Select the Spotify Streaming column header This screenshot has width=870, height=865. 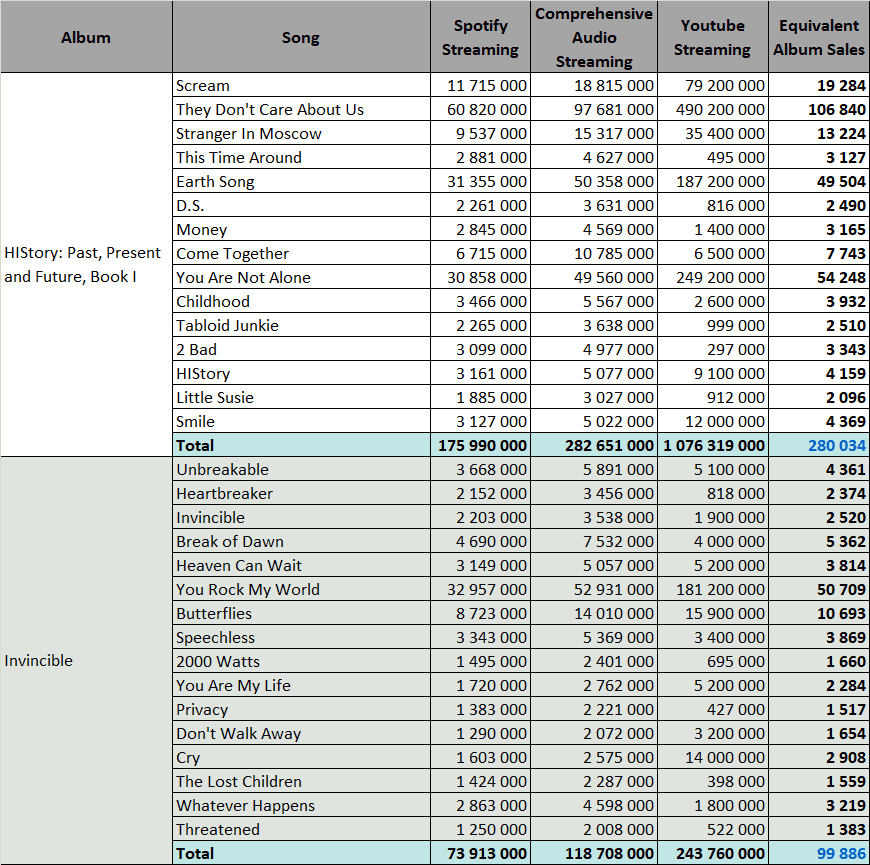click(x=480, y=37)
